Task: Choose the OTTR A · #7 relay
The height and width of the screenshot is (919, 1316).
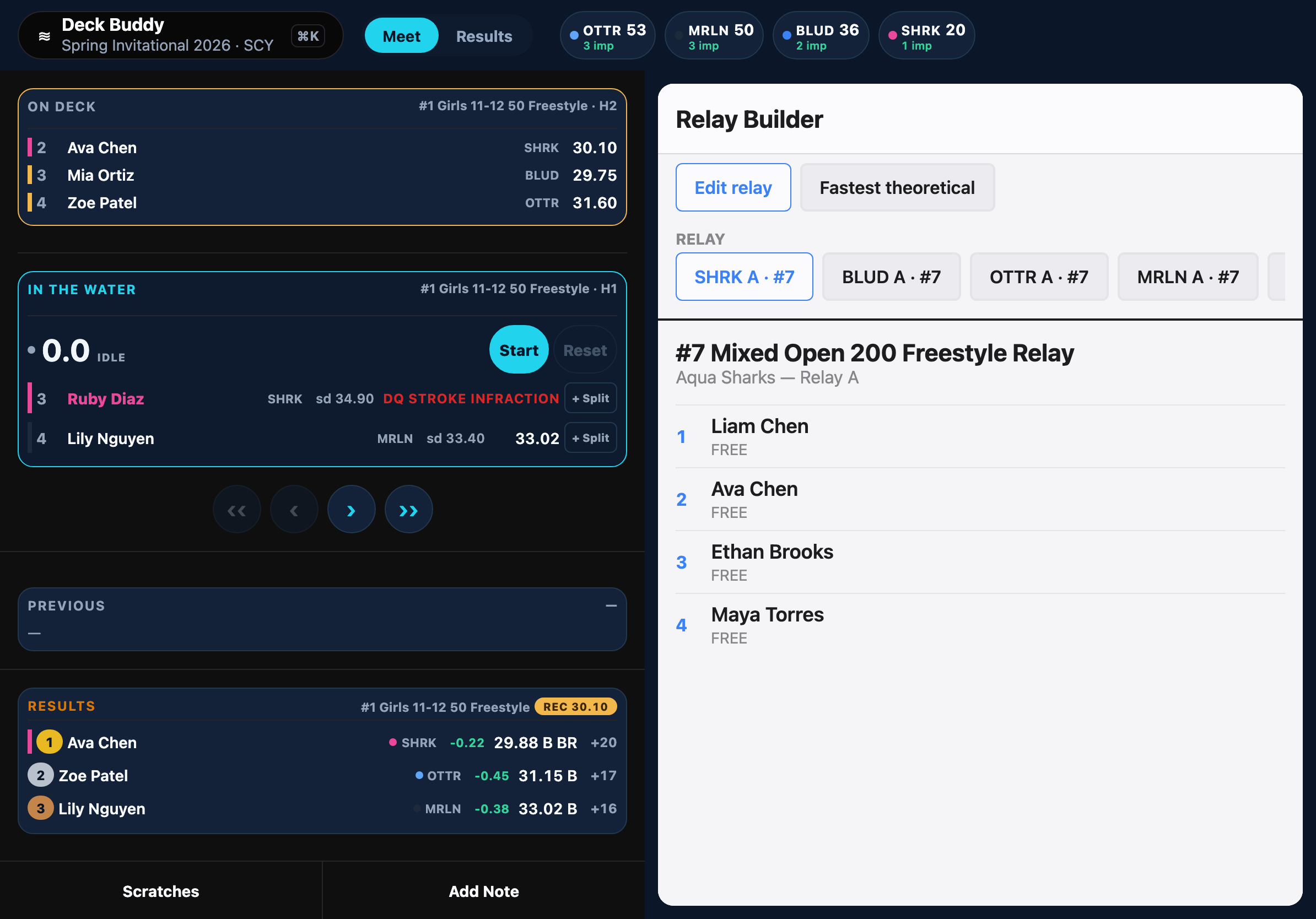Action: coord(1039,277)
